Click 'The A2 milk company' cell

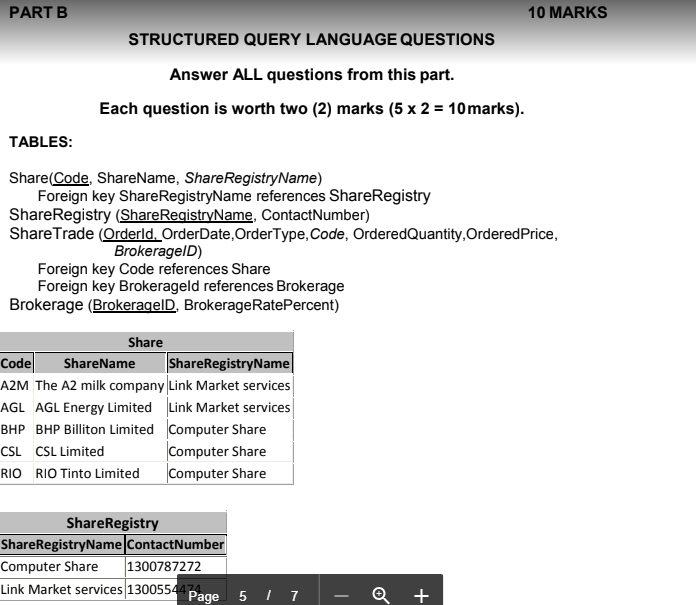click(100, 386)
